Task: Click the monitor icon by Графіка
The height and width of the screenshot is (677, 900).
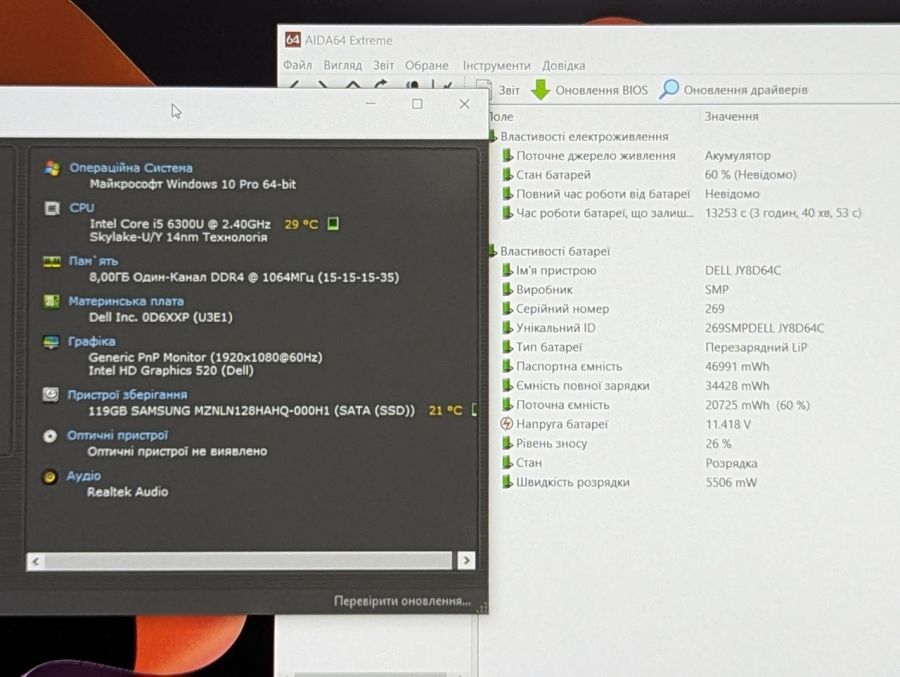Action: [x=51, y=342]
